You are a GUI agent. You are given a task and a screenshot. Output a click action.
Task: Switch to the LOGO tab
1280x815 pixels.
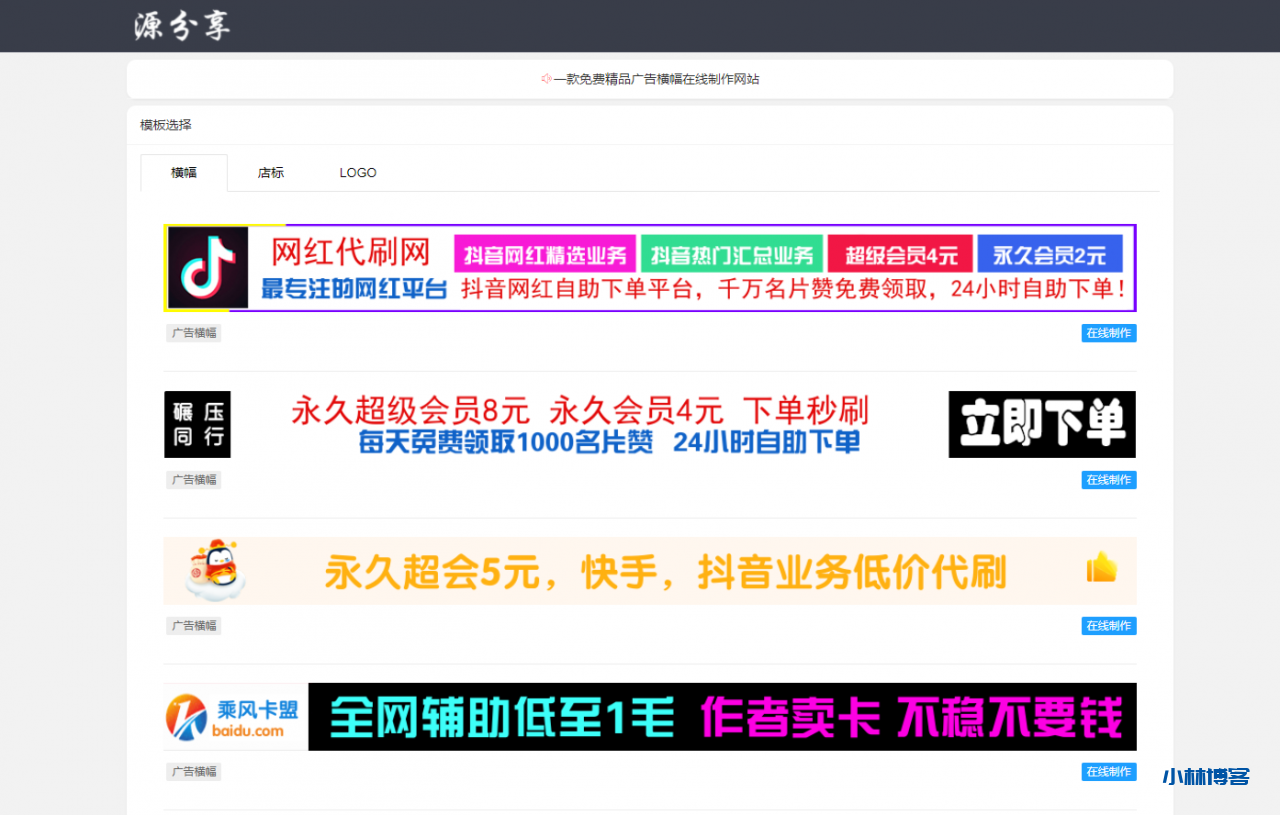357,172
